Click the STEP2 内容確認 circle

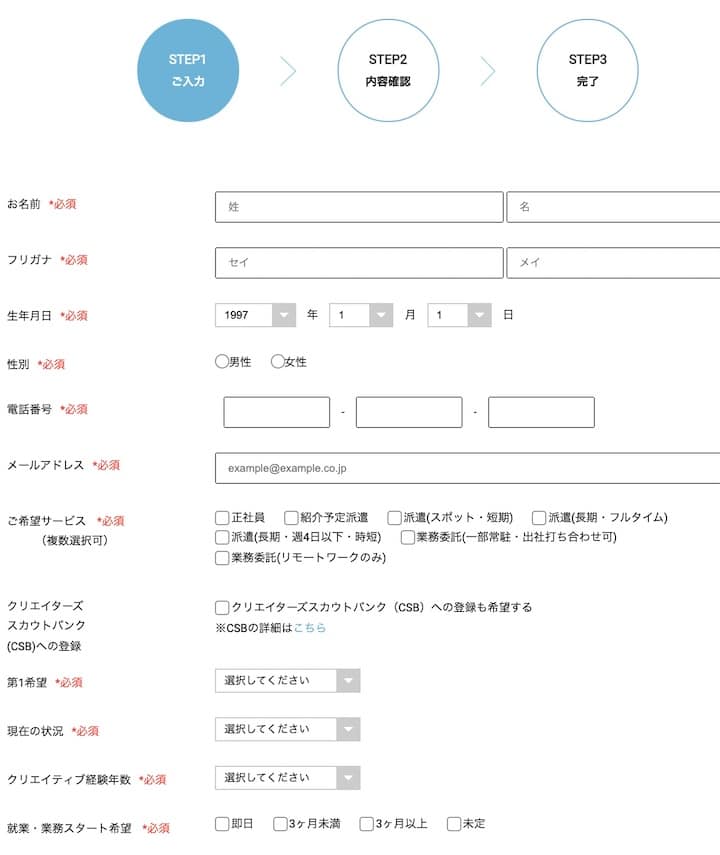click(x=387, y=70)
